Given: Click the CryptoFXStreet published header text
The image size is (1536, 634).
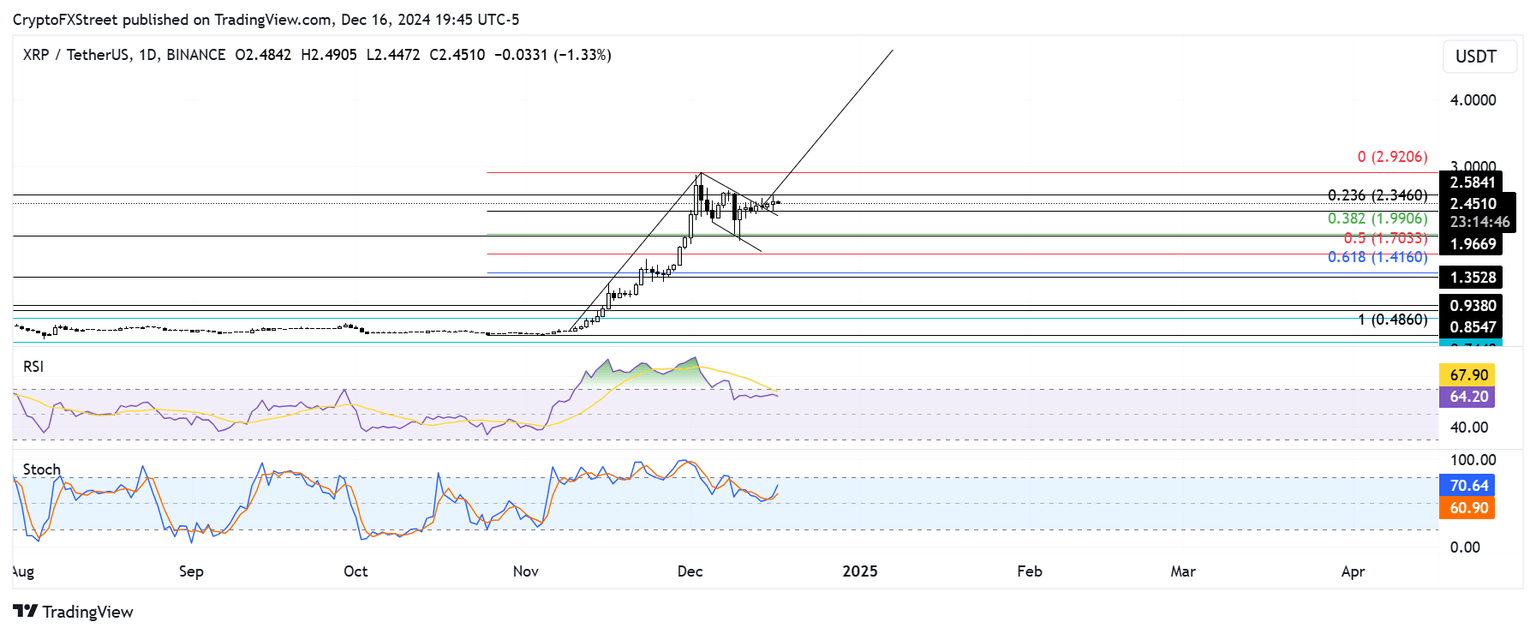Looking at the screenshot, I should coord(265,20).
